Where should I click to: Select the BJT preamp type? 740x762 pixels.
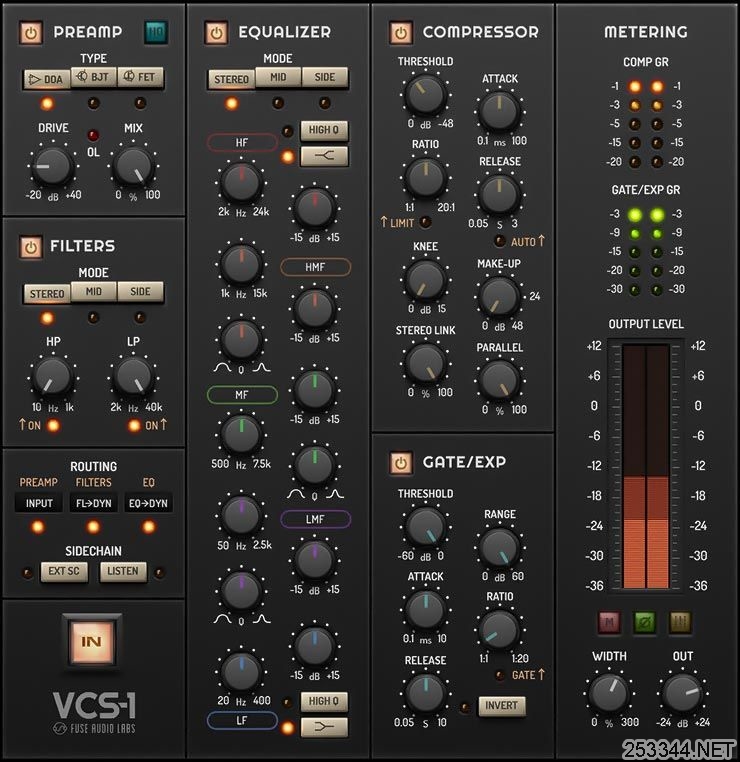tap(93, 77)
